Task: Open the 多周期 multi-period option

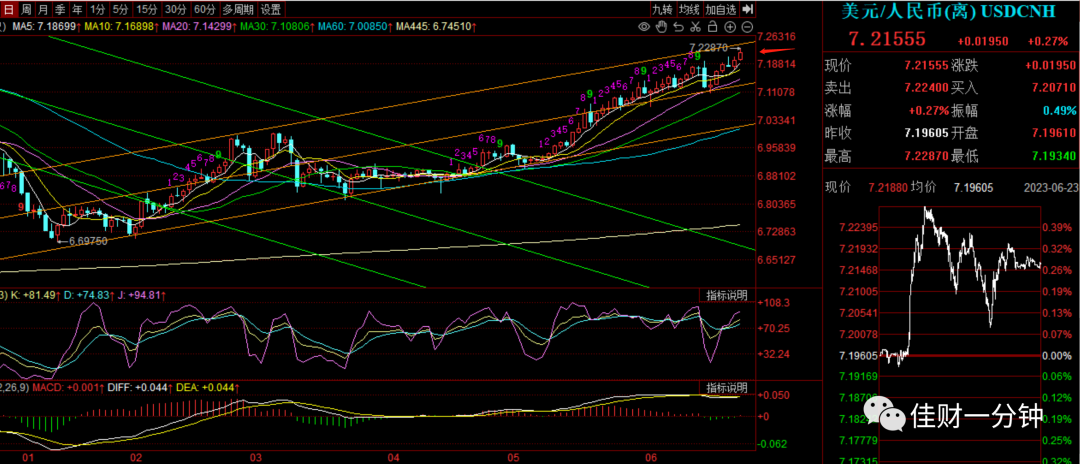Action: point(238,10)
